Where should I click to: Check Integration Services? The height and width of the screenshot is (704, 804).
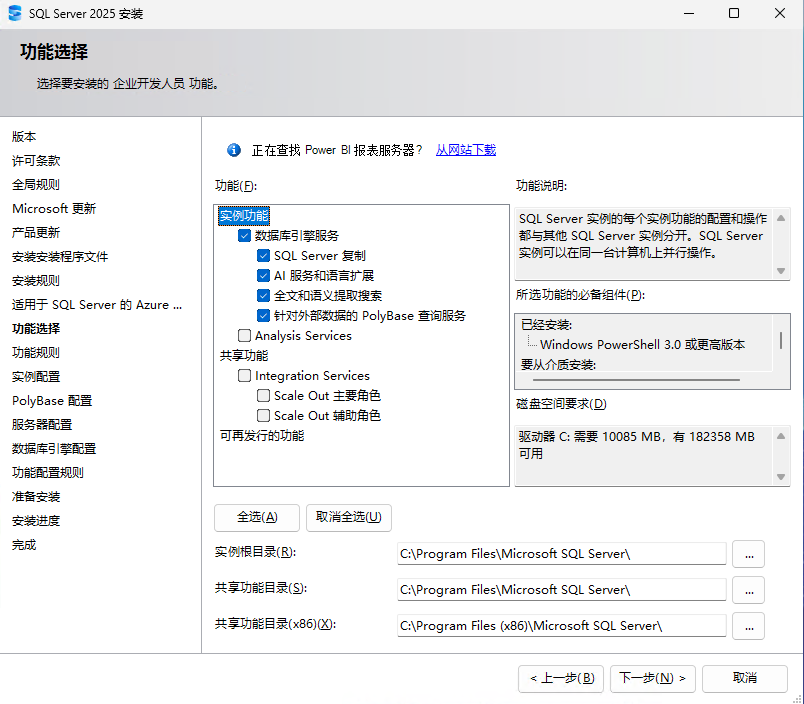coord(244,376)
